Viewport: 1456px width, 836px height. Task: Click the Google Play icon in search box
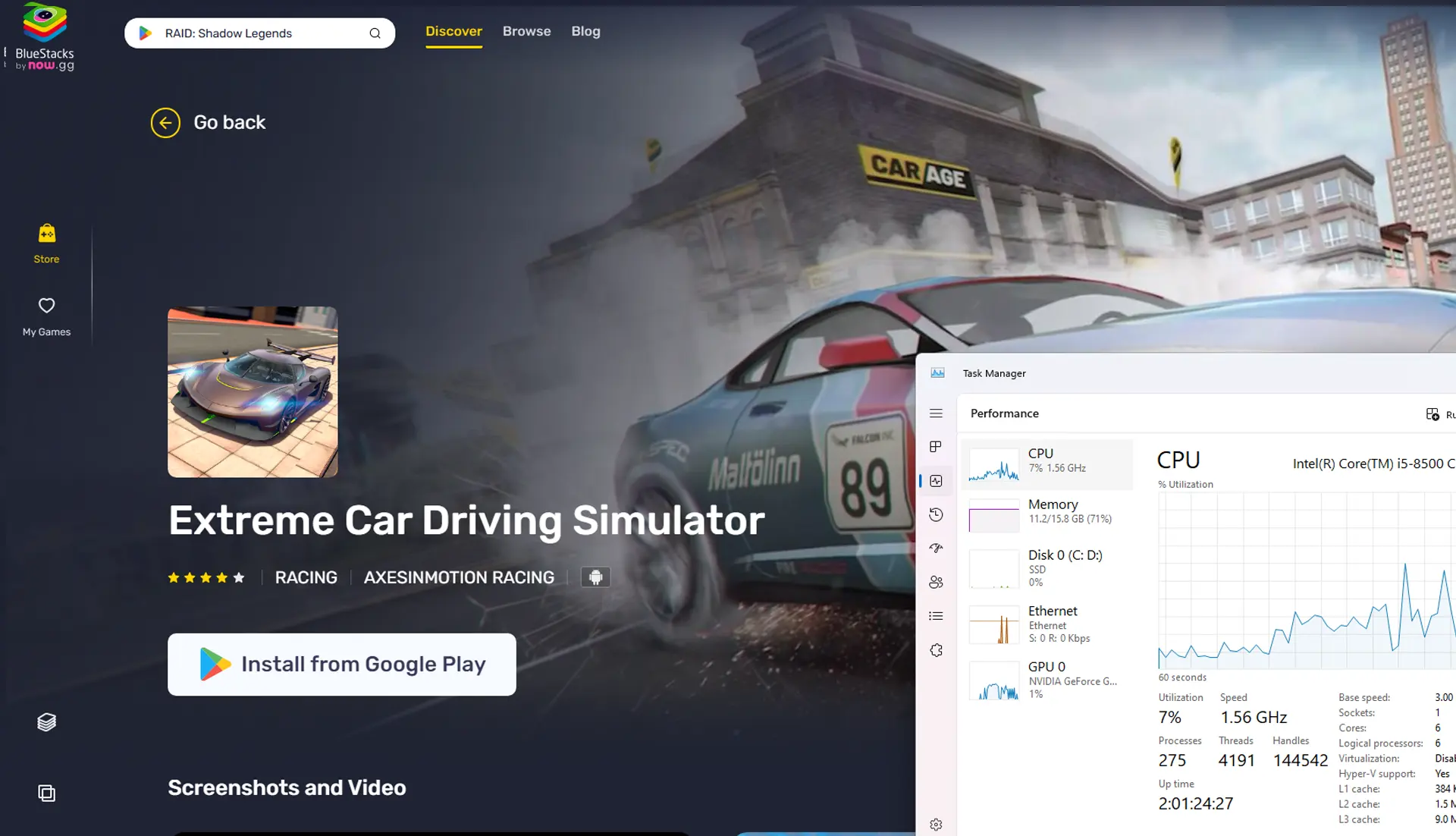[145, 33]
